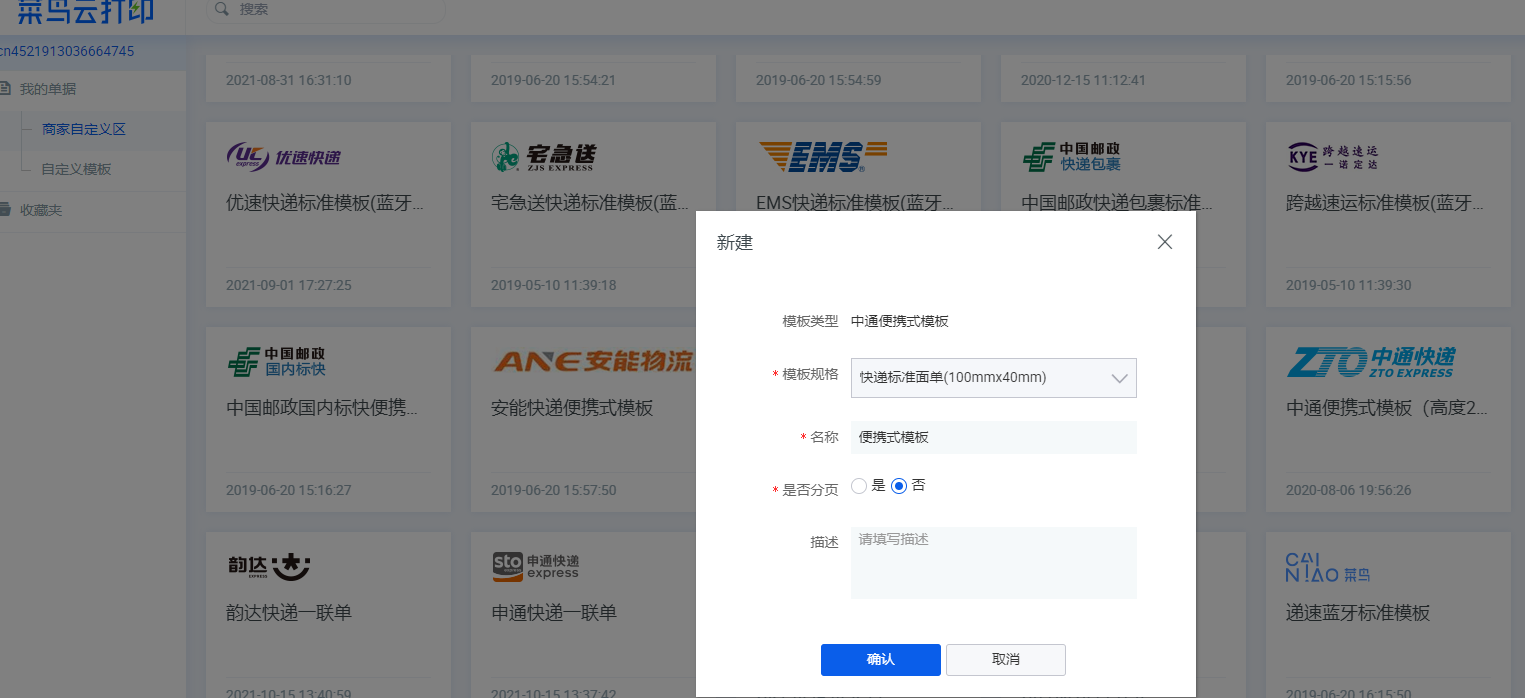1525x698 pixels.
Task: Close the 新建 dialog with the X
Action: pos(1164,242)
